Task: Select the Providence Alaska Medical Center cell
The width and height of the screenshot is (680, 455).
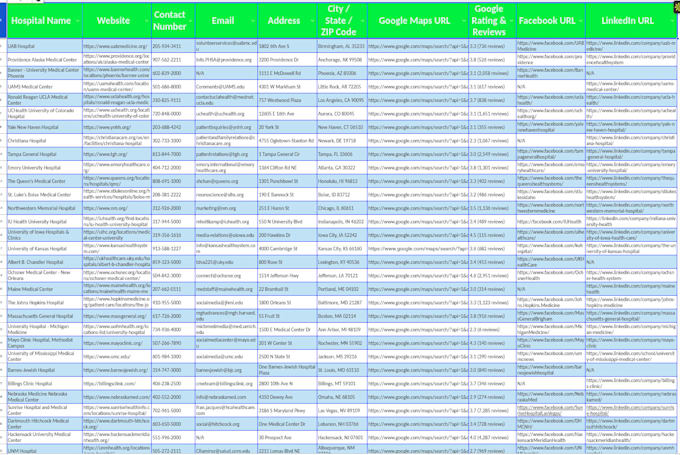Action: click(x=44, y=59)
